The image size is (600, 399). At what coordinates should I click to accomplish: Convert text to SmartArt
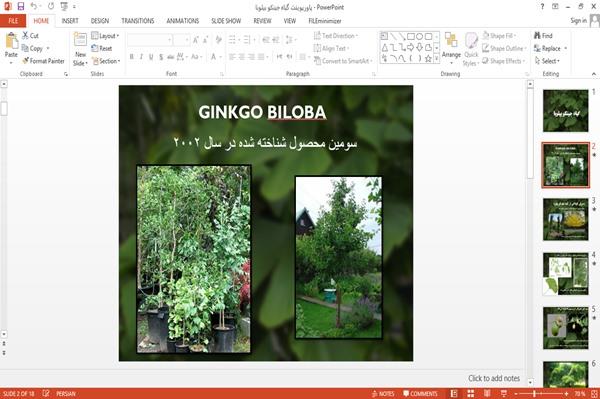[342, 61]
